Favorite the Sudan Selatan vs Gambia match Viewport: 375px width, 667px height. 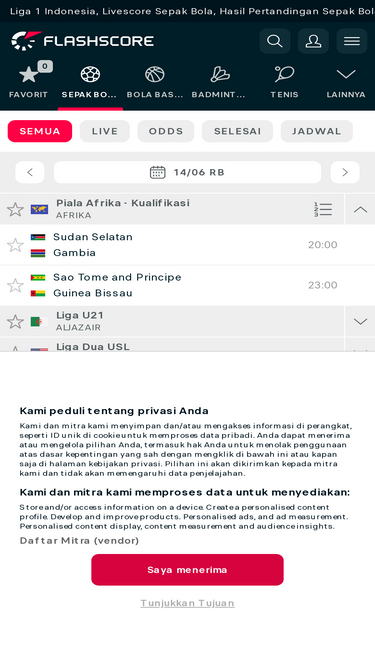[x=15, y=245]
